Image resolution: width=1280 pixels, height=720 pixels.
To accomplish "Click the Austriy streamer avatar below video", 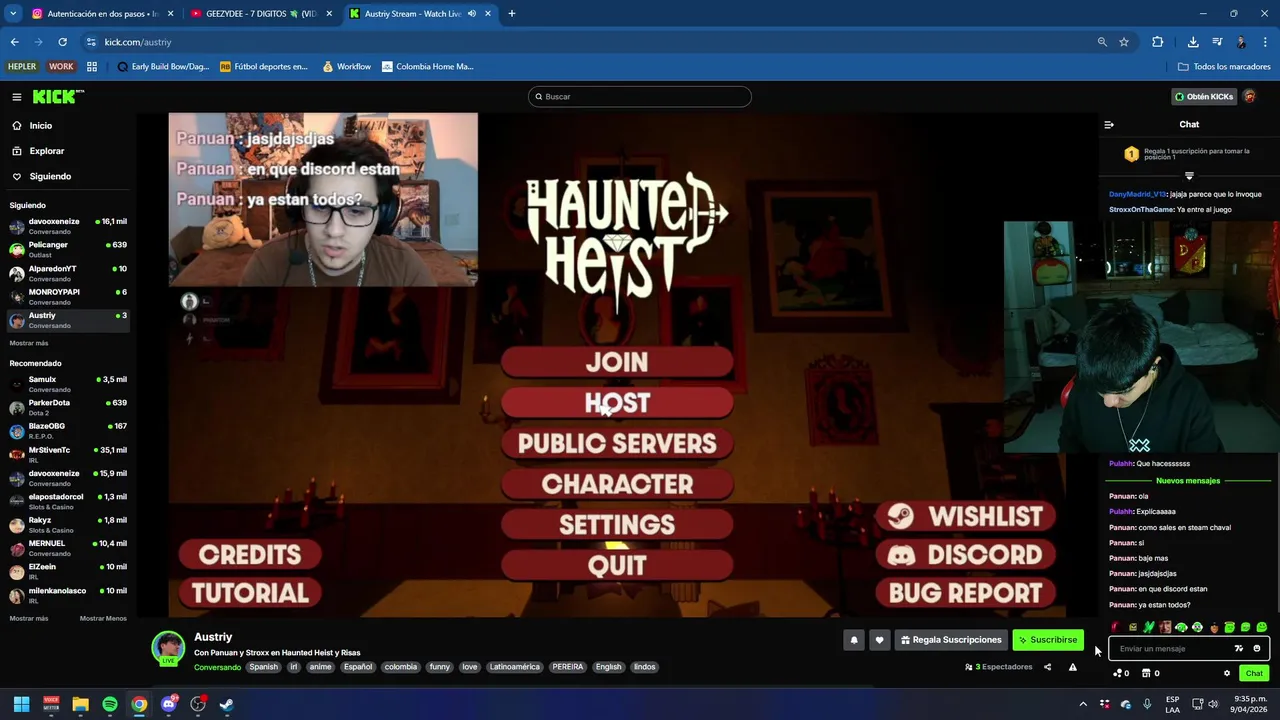I will (x=168, y=647).
